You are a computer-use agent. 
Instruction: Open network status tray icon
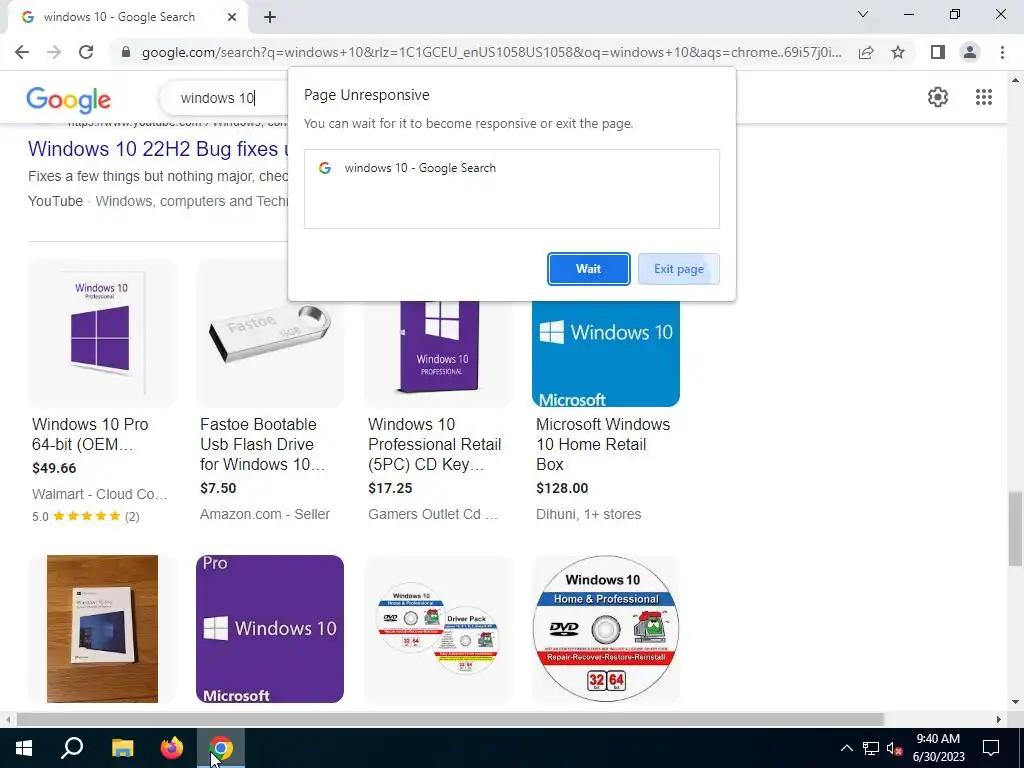tap(871, 748)
